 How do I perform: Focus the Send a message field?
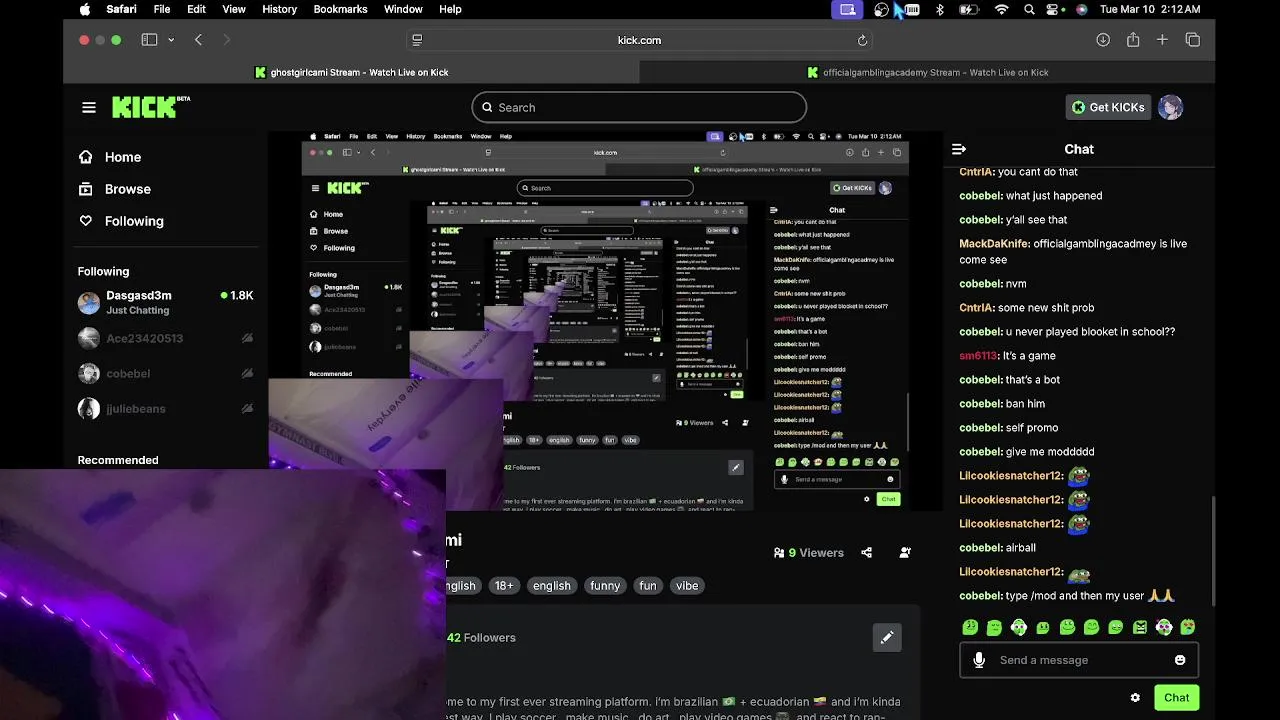pos(1079,660)
